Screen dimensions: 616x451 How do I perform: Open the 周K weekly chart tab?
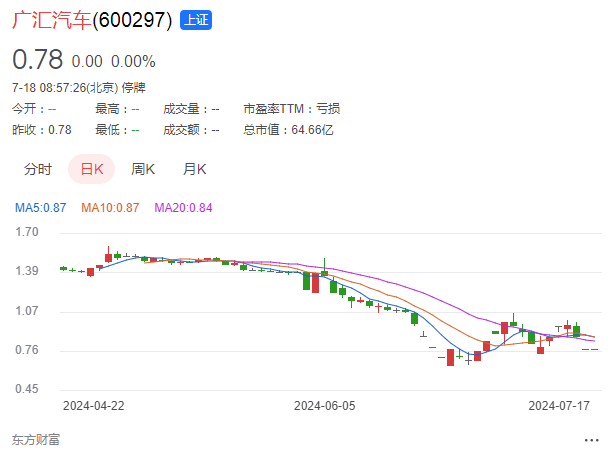143,169
